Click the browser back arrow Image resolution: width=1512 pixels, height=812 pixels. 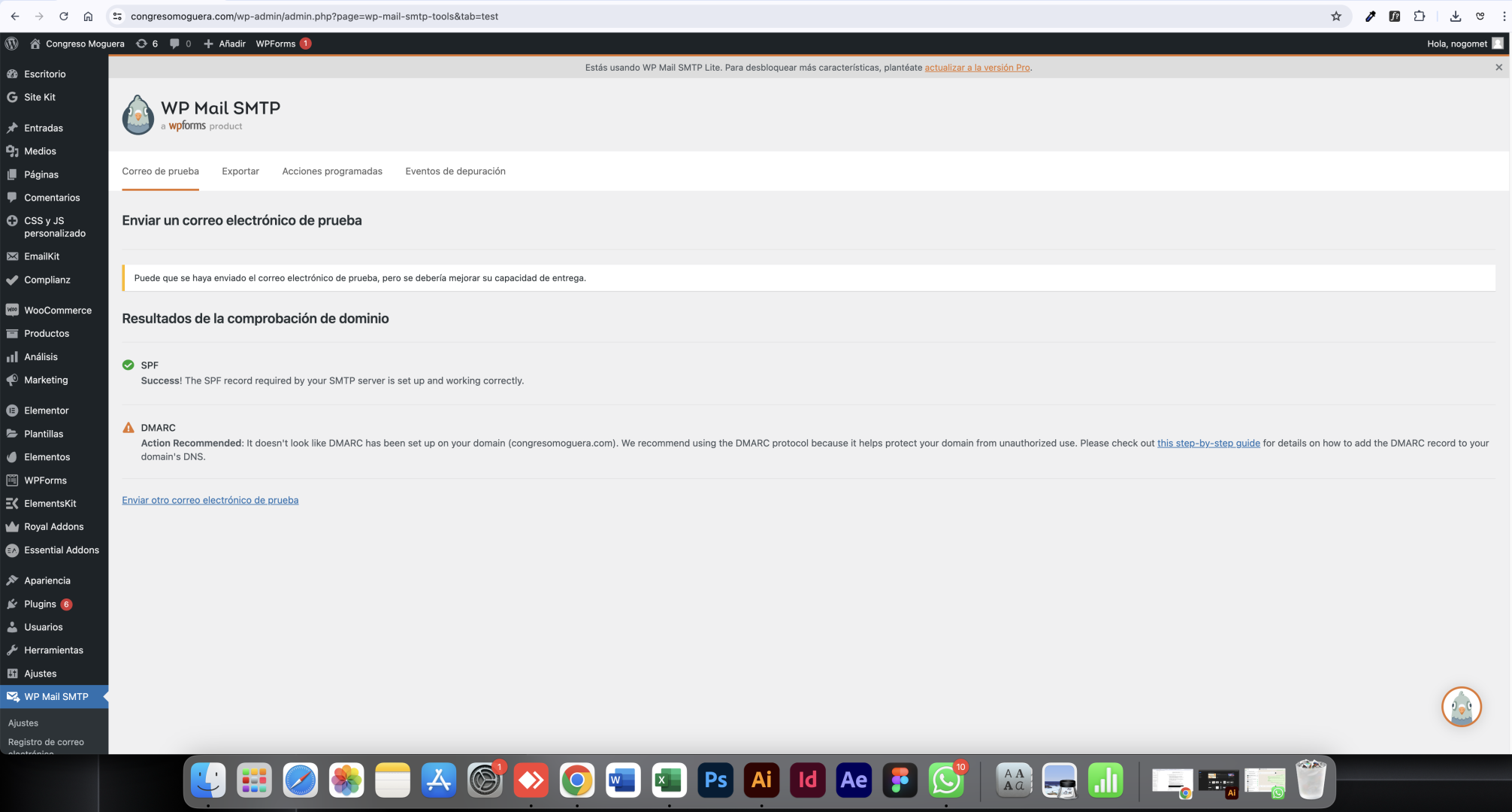[15, 16]
